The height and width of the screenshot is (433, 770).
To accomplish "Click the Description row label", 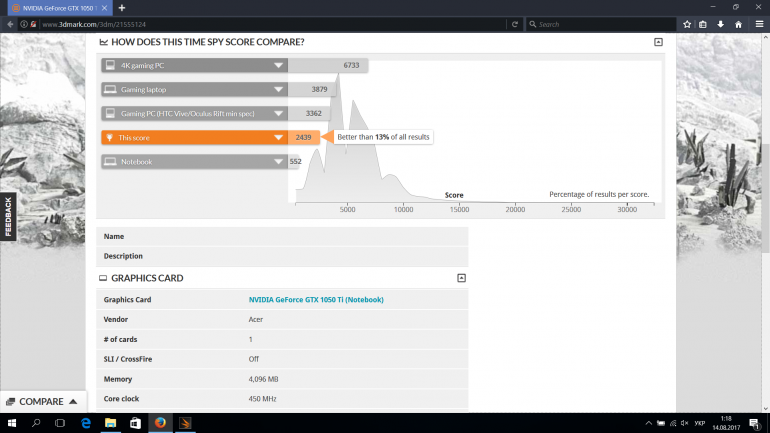I will pyautogui.click(x=123, y=256).
